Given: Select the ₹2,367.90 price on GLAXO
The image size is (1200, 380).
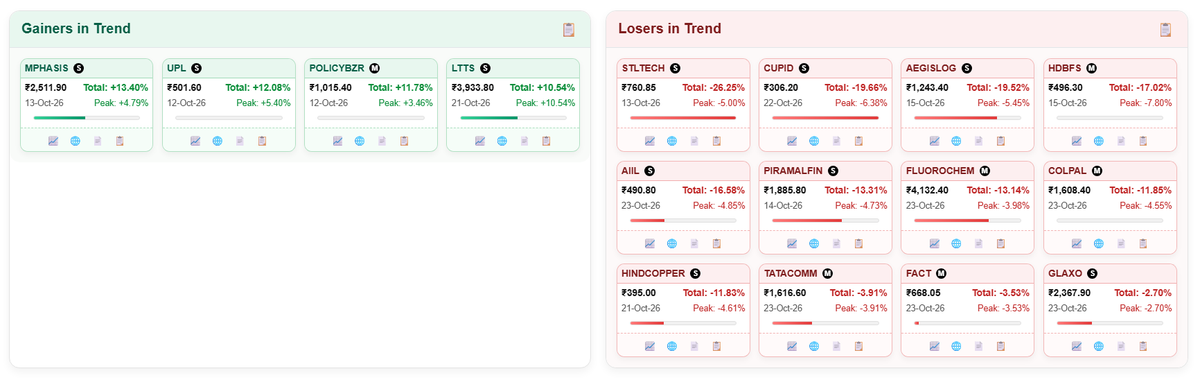Looking at the screenshot, I should (1069, 293).
